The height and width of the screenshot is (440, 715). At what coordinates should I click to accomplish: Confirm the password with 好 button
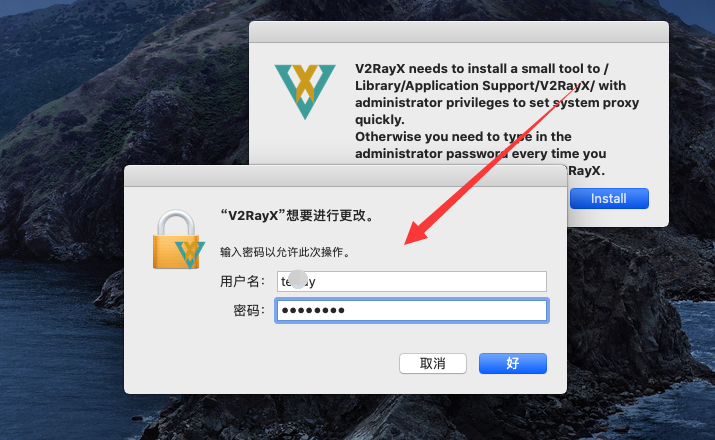[513, 363]
